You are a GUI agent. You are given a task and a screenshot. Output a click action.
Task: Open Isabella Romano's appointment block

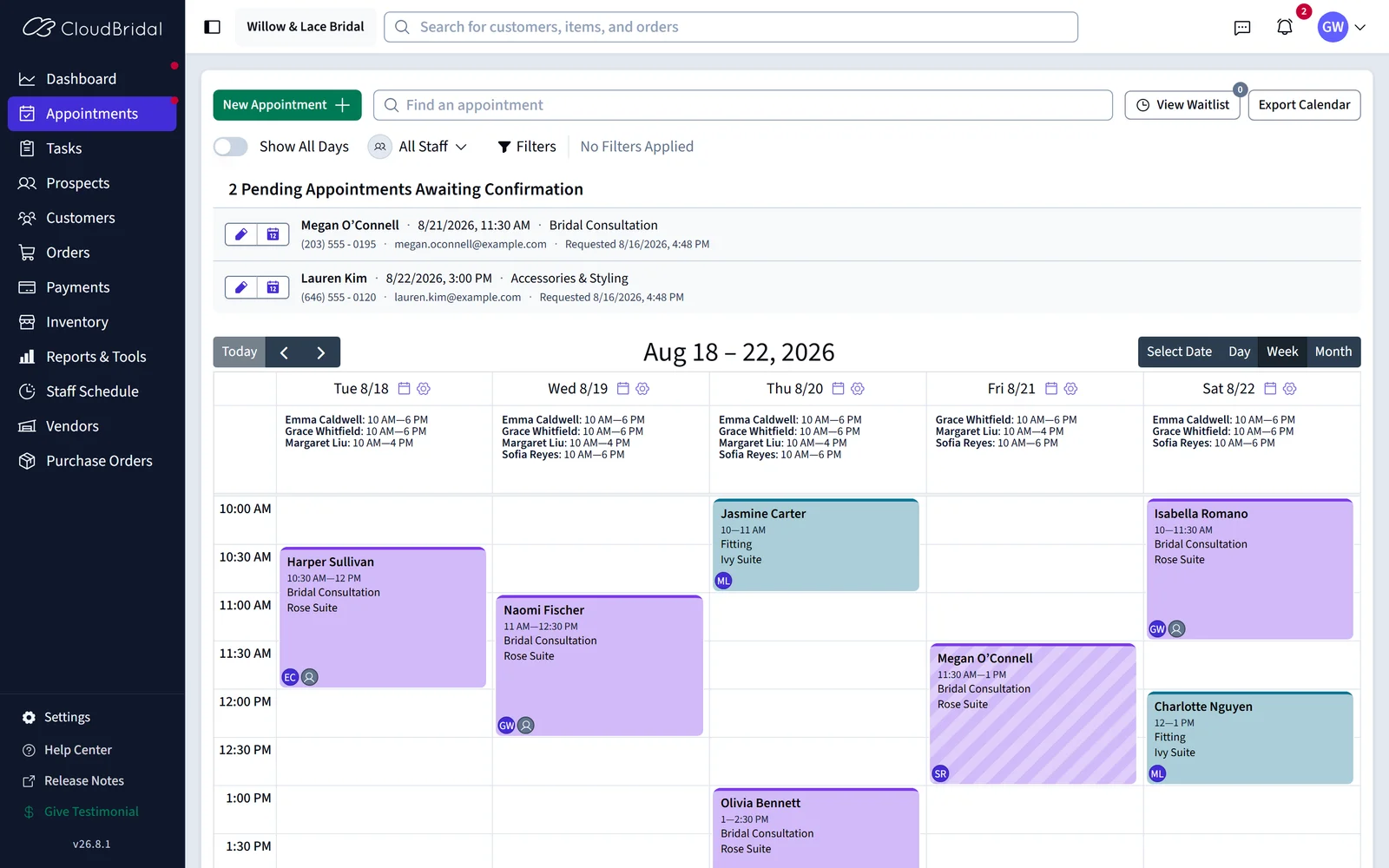[1249, 569]
